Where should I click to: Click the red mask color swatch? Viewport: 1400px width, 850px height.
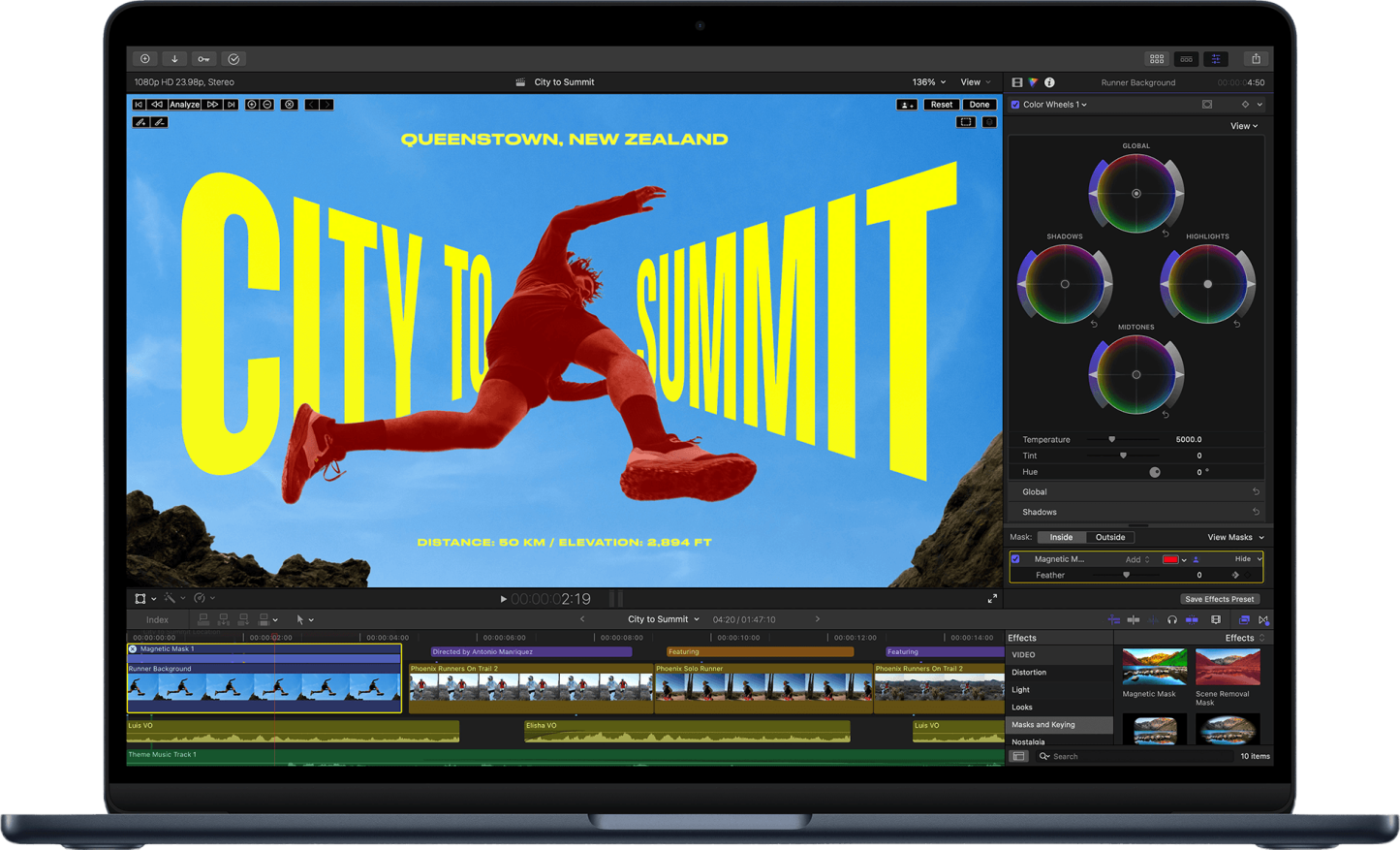point(1170,559)
